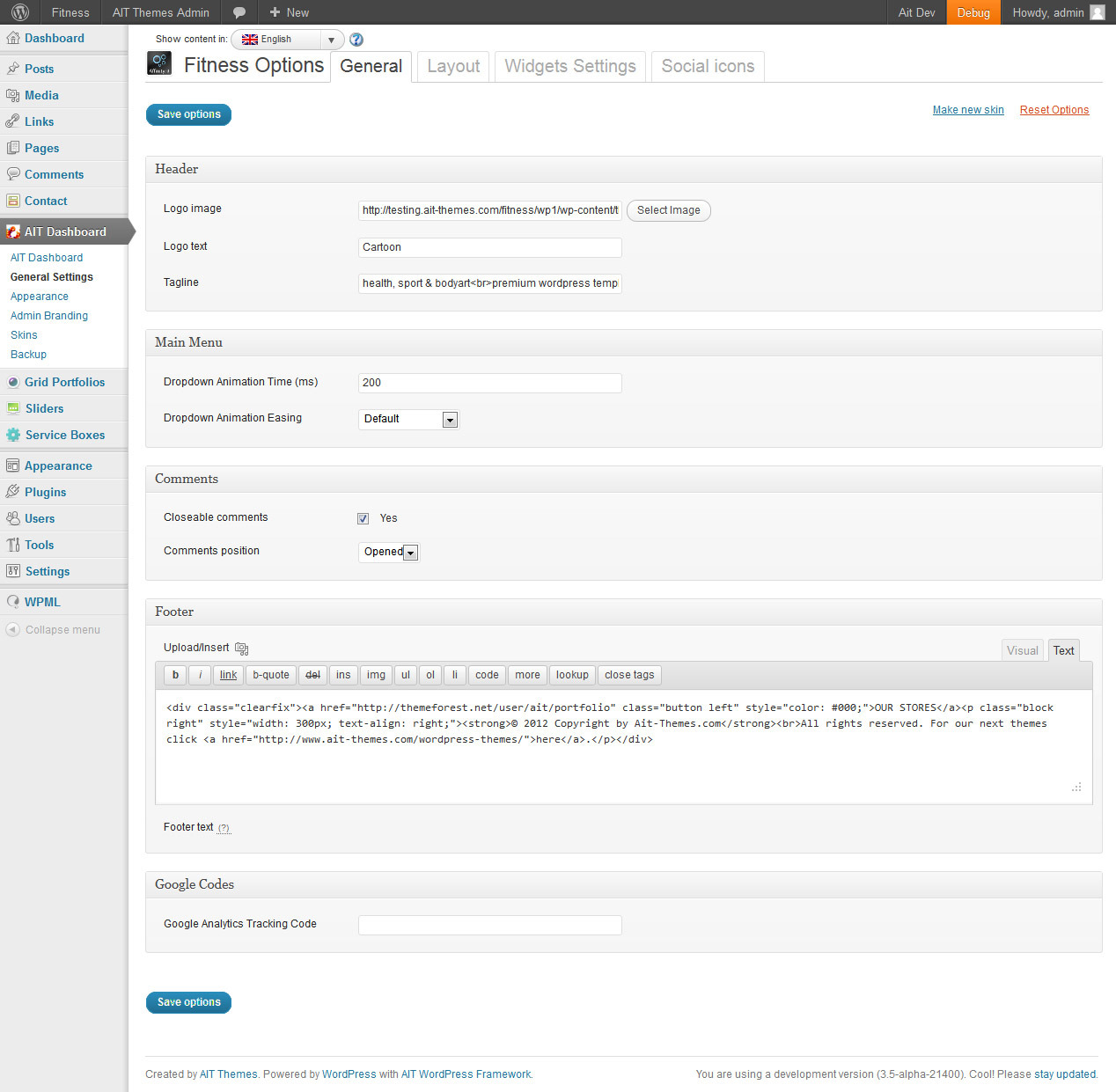This screenshot has width=1116, height=1092.
Task: Open the Admin Branding submenu item
Action: (x=49, y=316)
